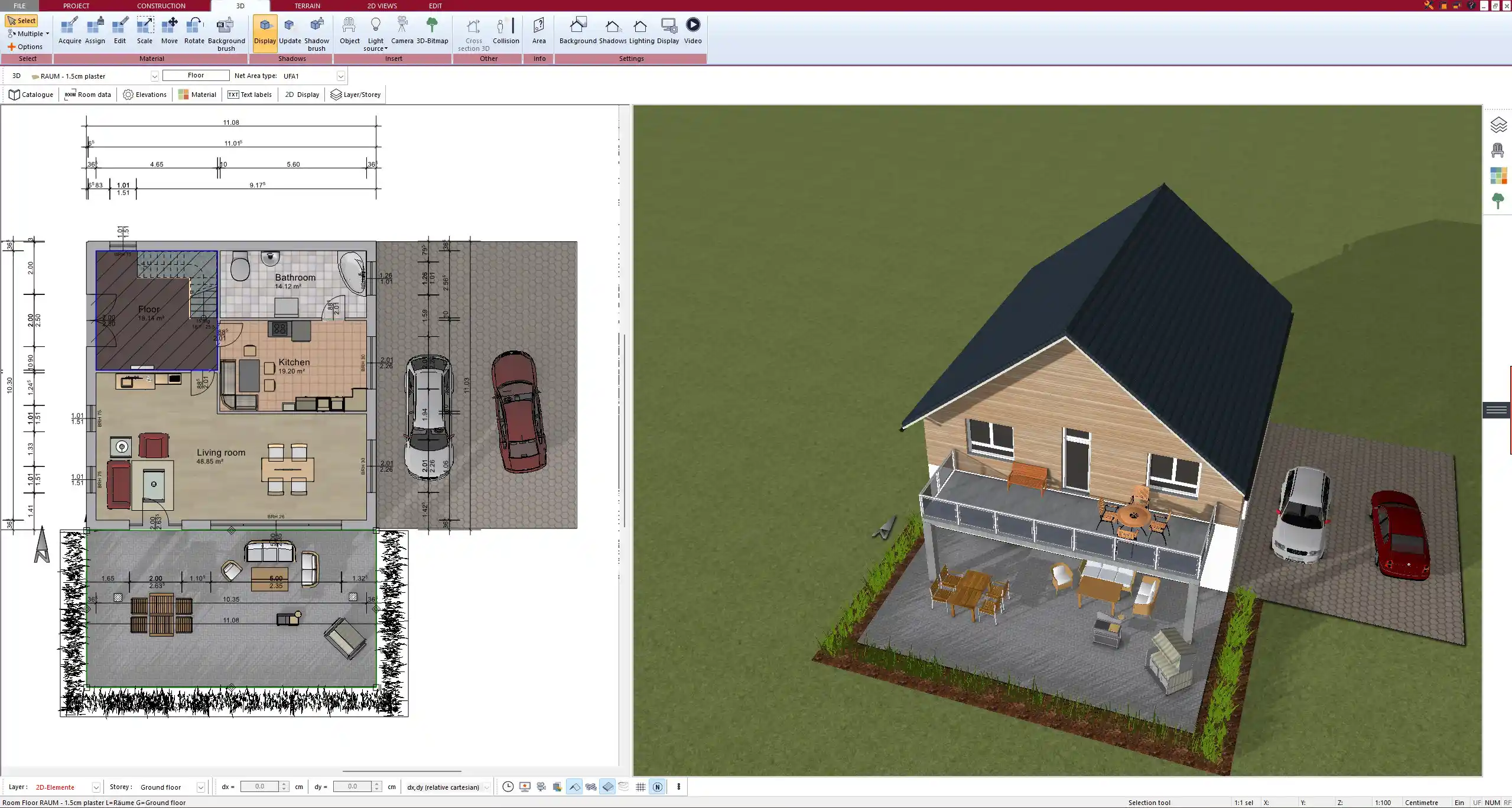
Task: Select the Display tool in Shadows group
Action: (264, 33)
